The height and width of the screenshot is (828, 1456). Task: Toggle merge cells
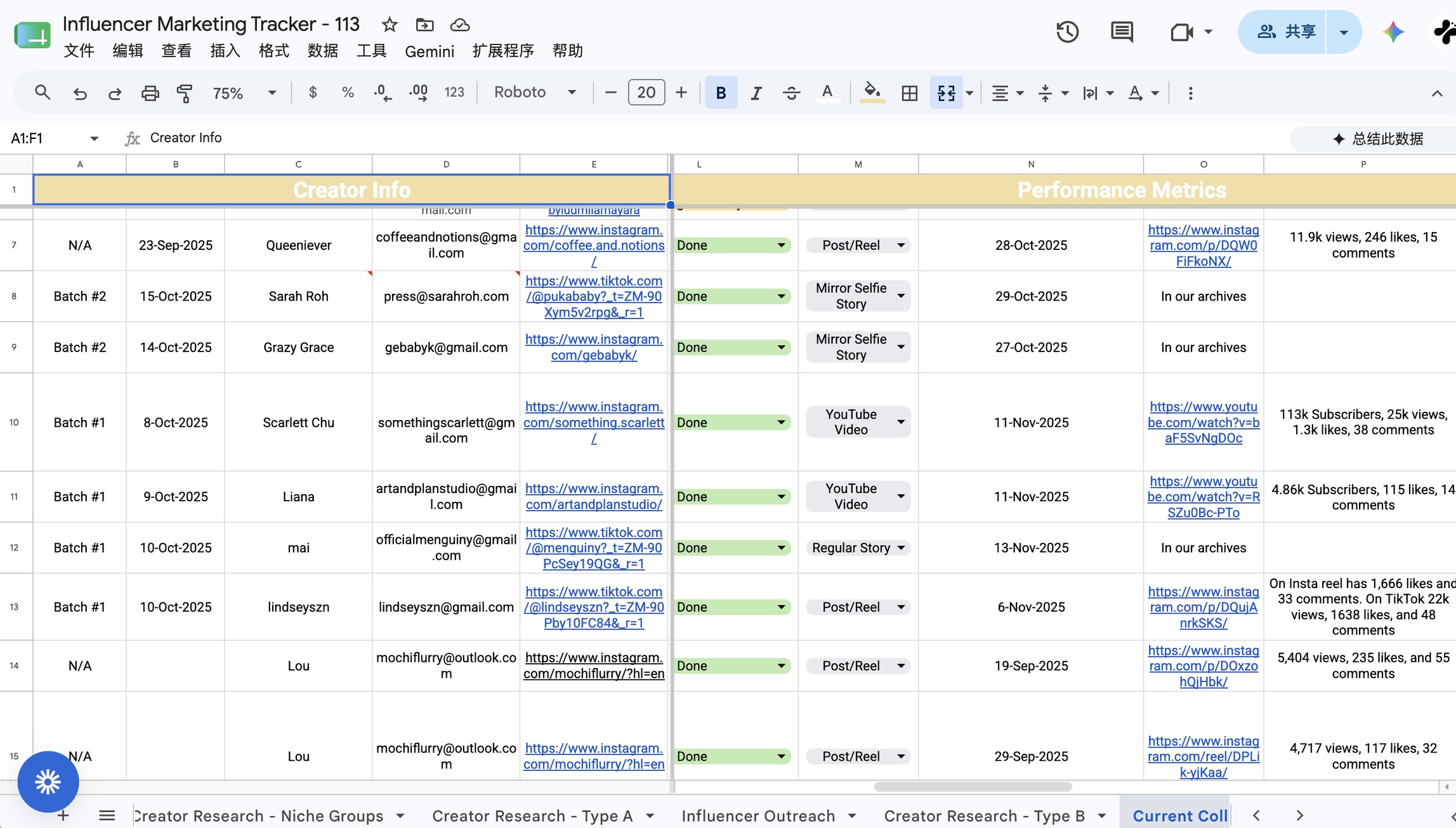tap(946, 93)
